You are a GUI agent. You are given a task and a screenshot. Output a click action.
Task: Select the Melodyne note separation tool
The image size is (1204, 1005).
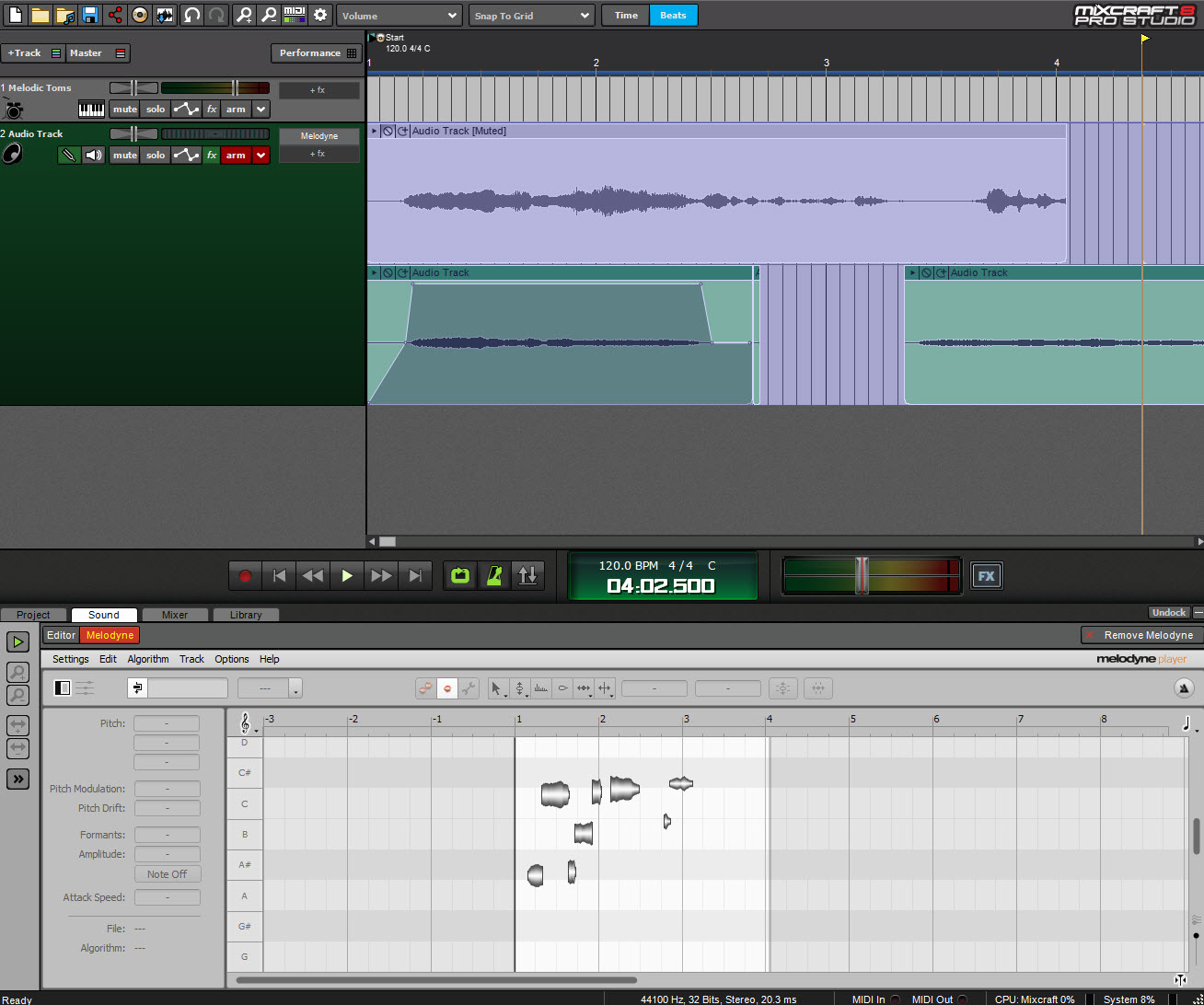[x=605, y=687]
